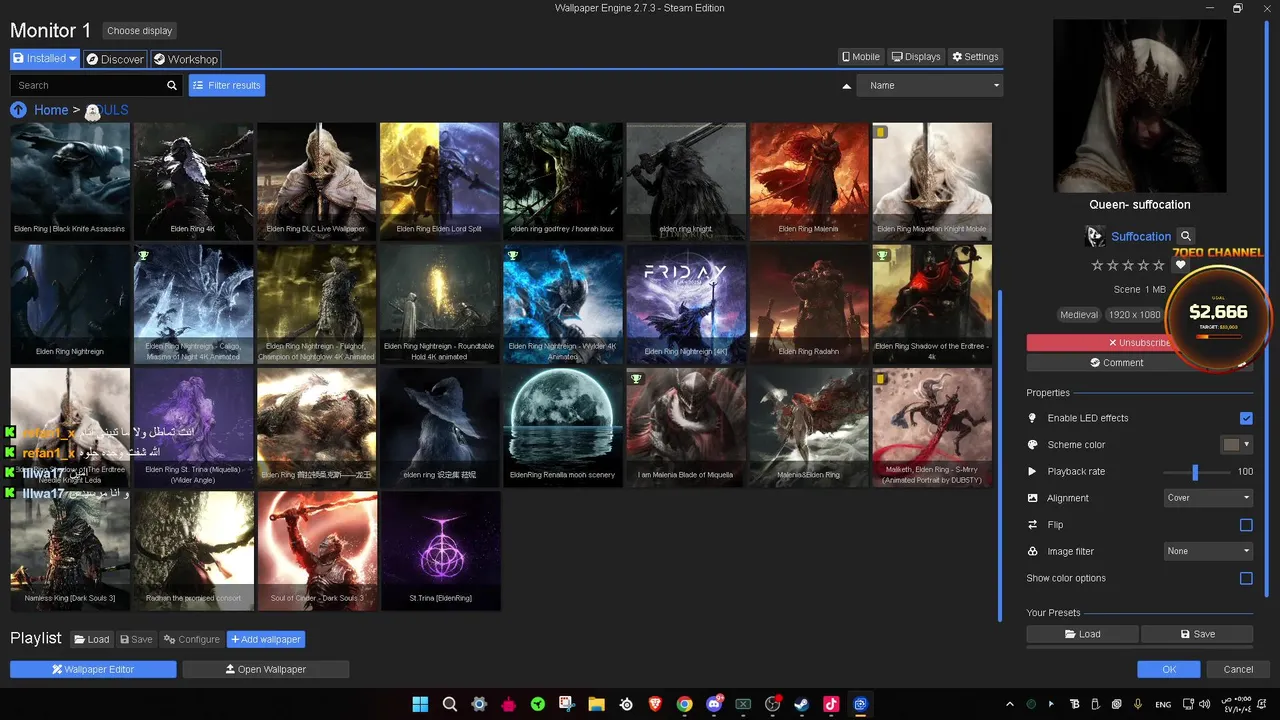Configure the playlist
Image resolution: width=1280 pixels, height=720 pixels.
[x=192, y=639]
